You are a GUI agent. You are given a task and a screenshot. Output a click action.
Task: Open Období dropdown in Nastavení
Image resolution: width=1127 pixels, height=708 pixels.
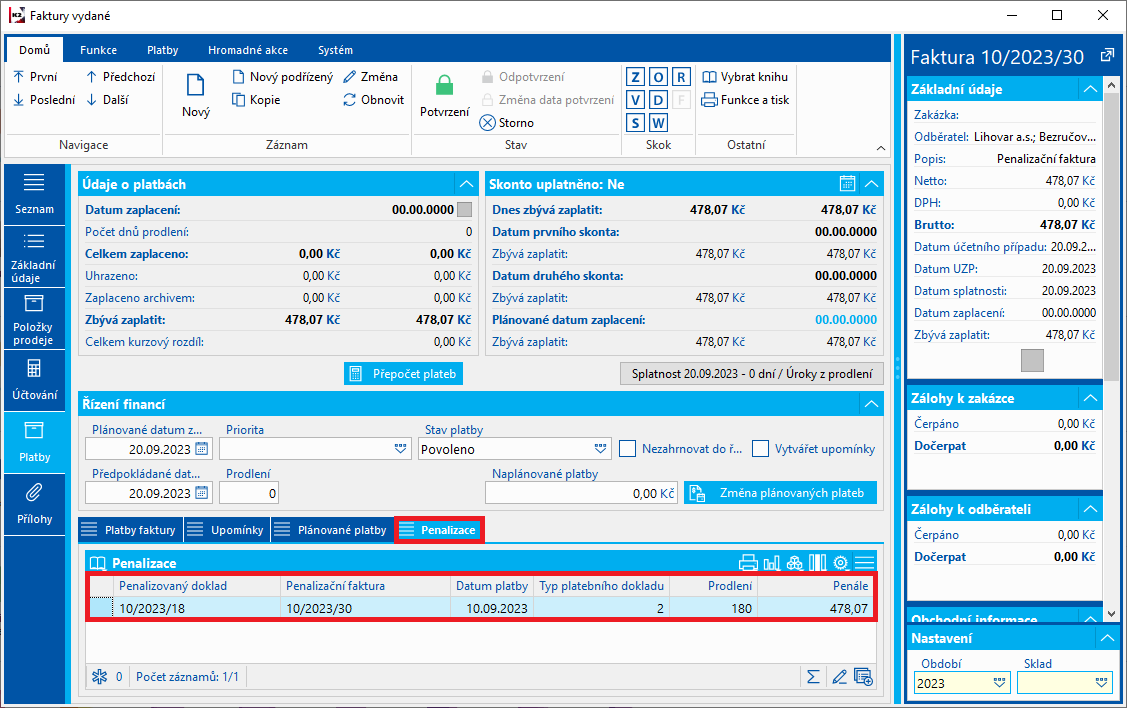point(999,683)
